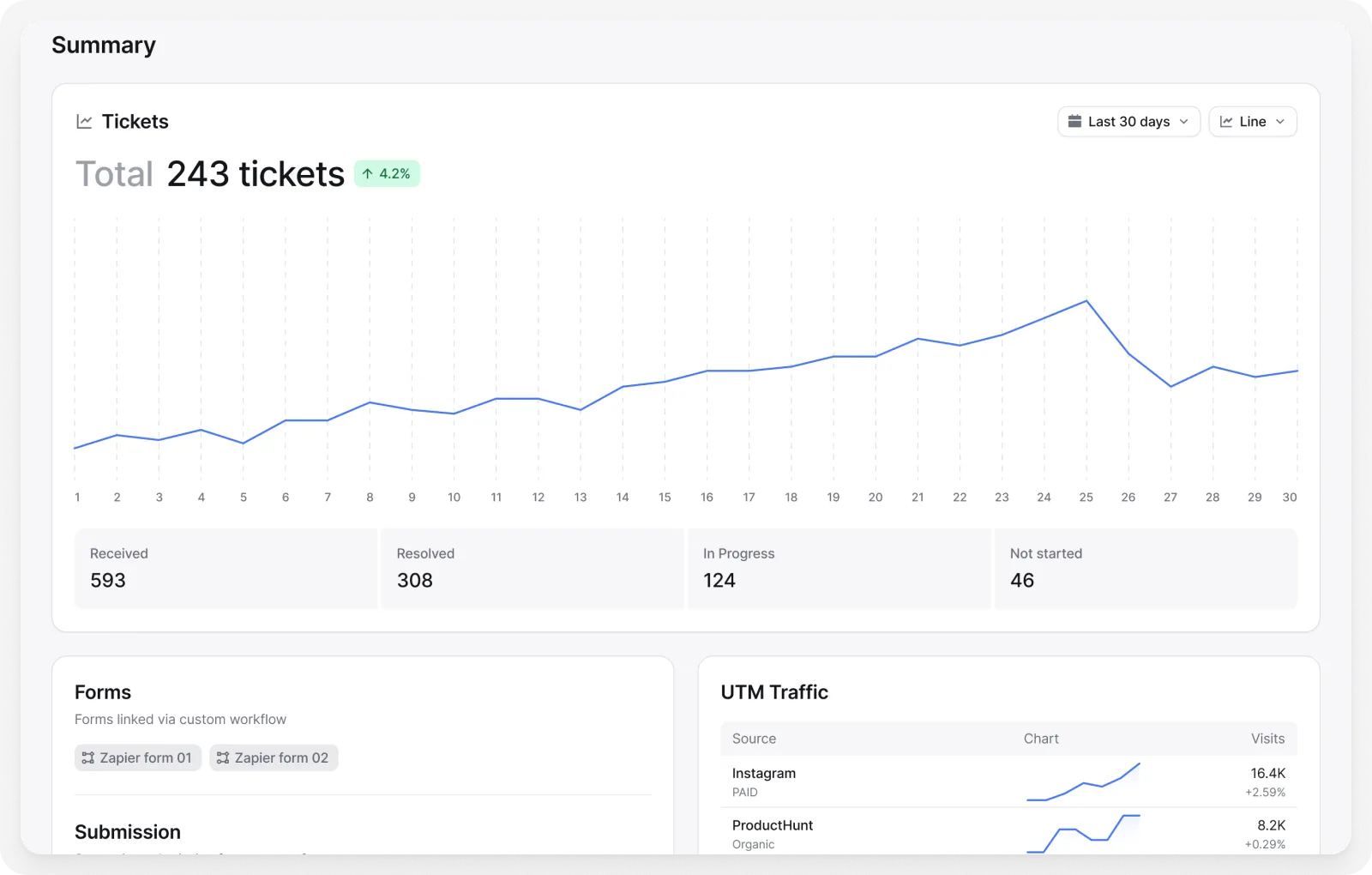Click the calendar icon in date filter

pos(1074,122)
